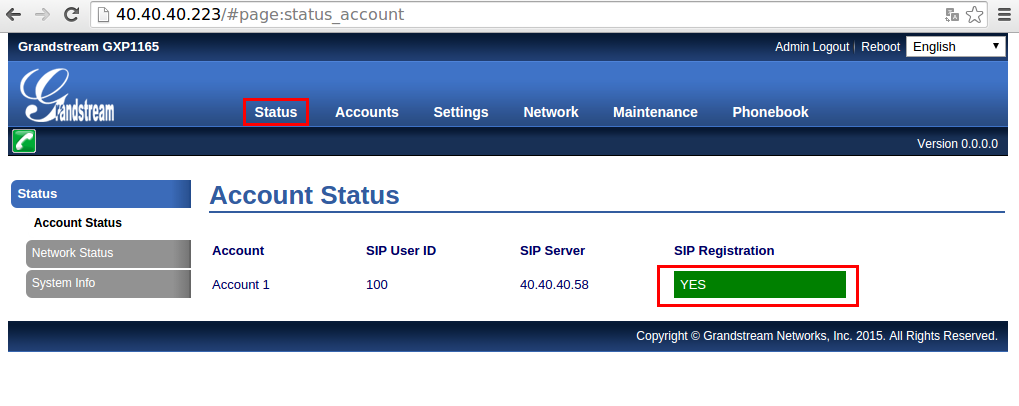Click the SIP Registration column header
1019x406 pixels.
(x=724, y=251)
